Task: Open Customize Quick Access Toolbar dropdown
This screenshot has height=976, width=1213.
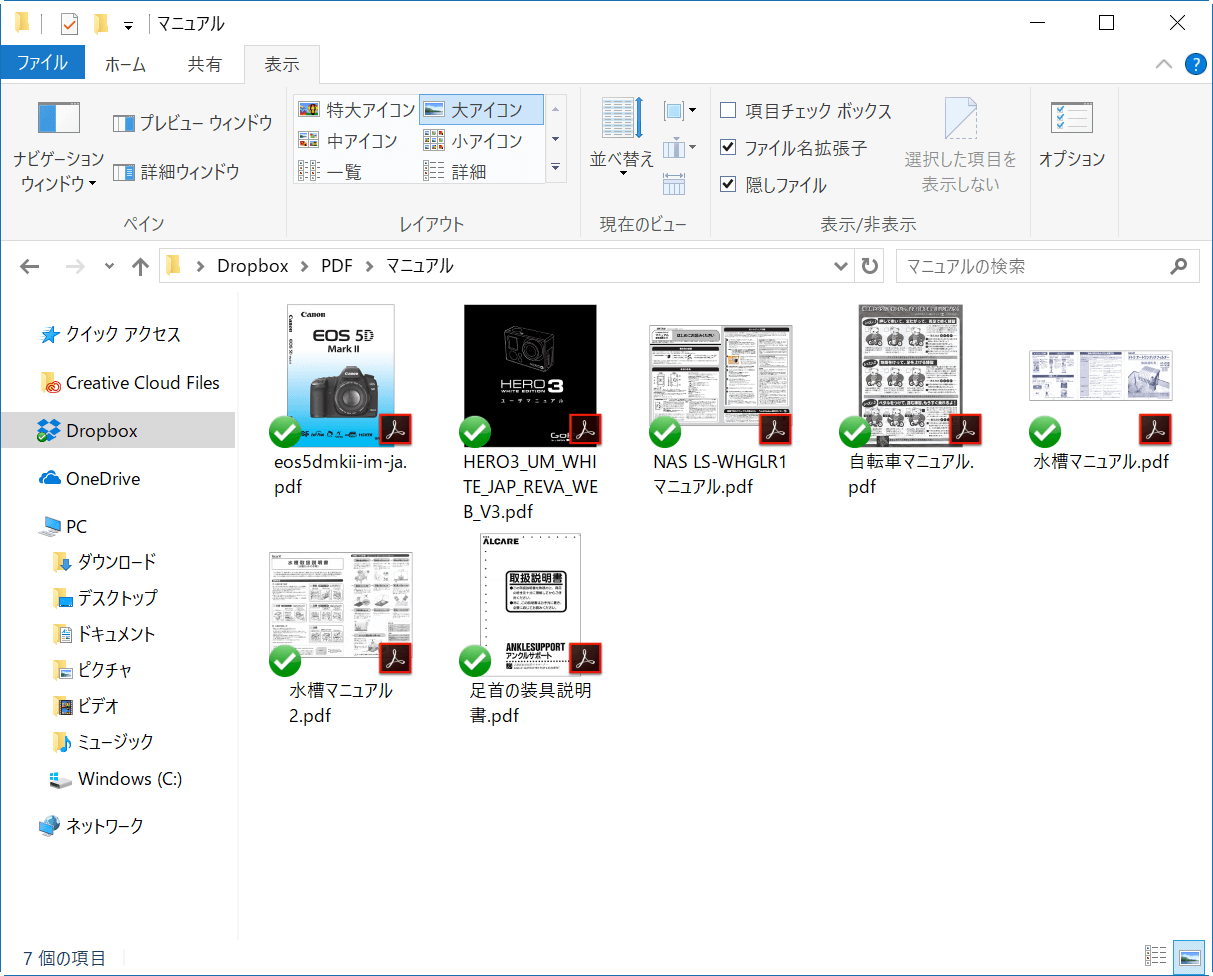Action: 128,24
